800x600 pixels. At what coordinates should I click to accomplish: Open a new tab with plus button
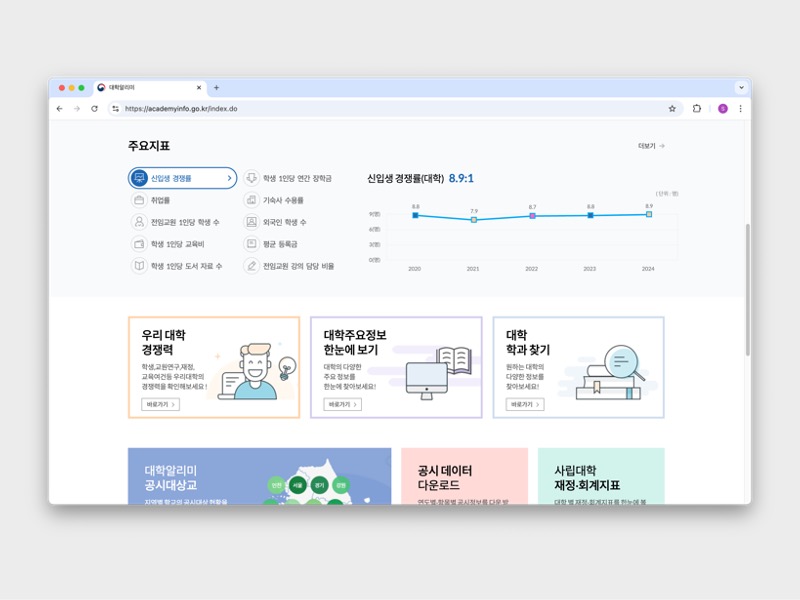pyautogui.click(x=216, y=88)
